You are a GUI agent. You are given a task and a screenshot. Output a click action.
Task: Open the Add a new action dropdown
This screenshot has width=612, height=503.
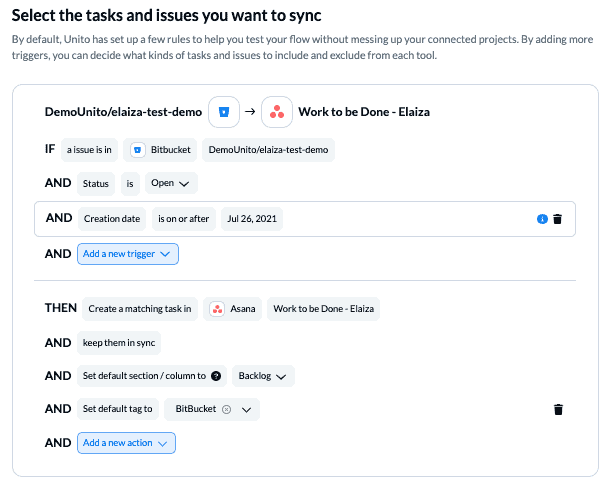point(126,443)
